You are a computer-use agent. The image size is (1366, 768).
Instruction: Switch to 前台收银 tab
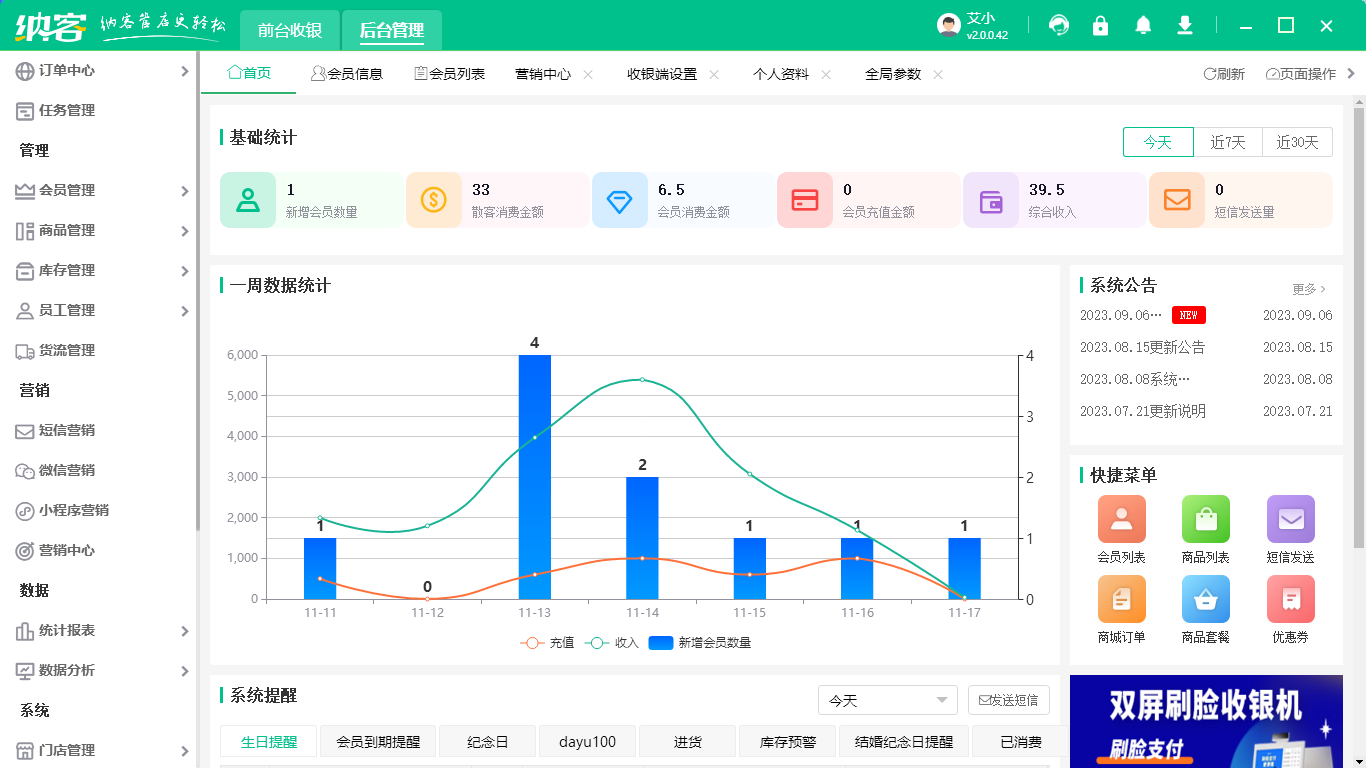(290, 31)
